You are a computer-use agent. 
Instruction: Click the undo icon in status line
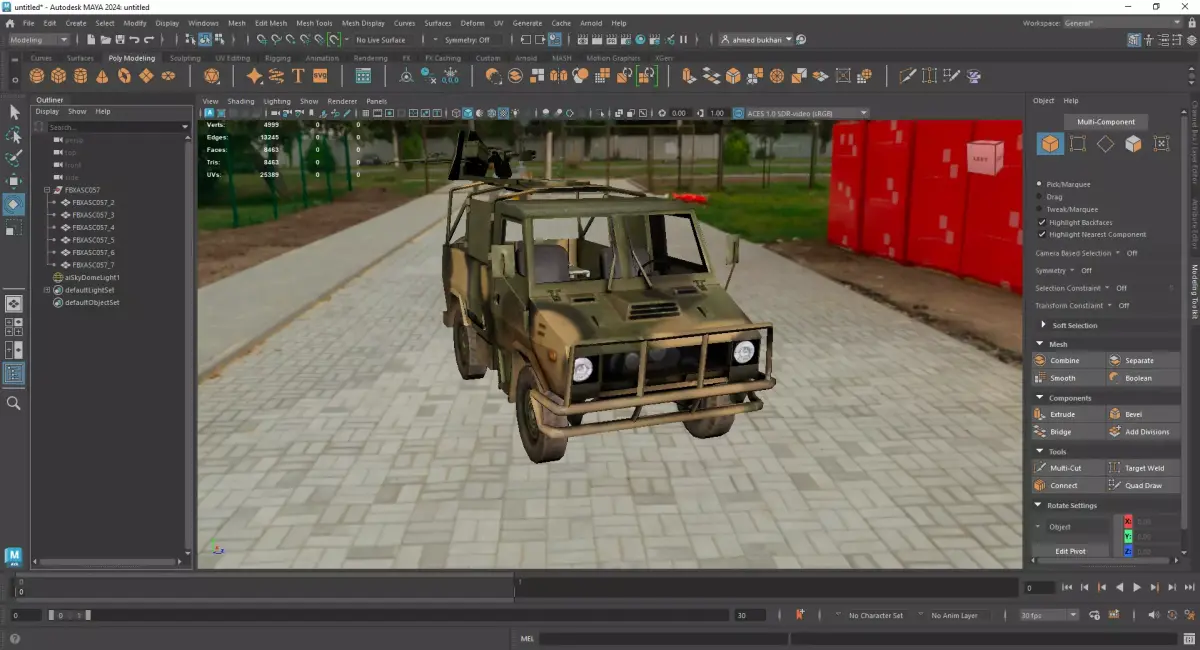pyautogui.click(x=134, y=40)
